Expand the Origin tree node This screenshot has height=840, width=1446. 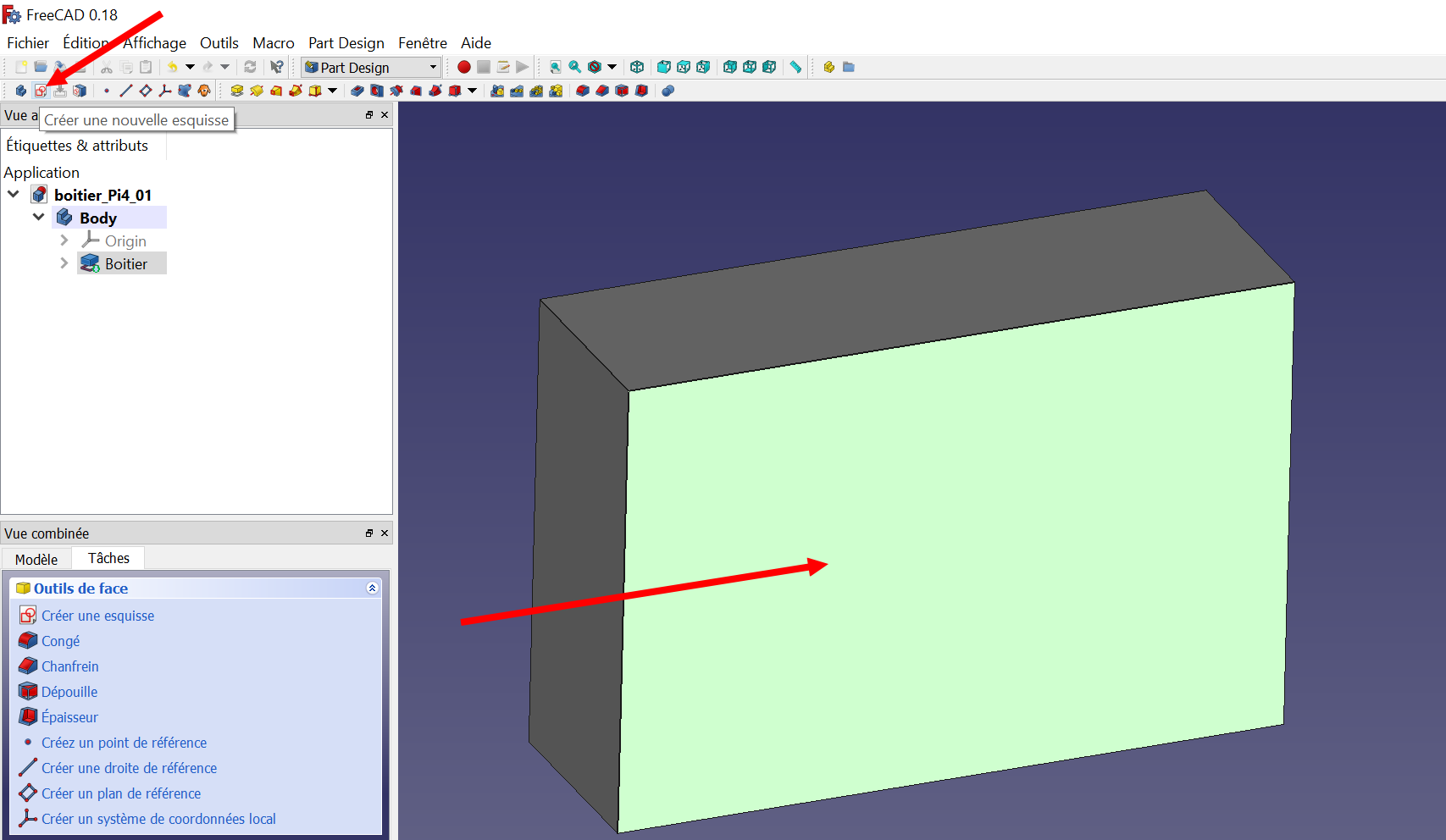pos(64,240)
